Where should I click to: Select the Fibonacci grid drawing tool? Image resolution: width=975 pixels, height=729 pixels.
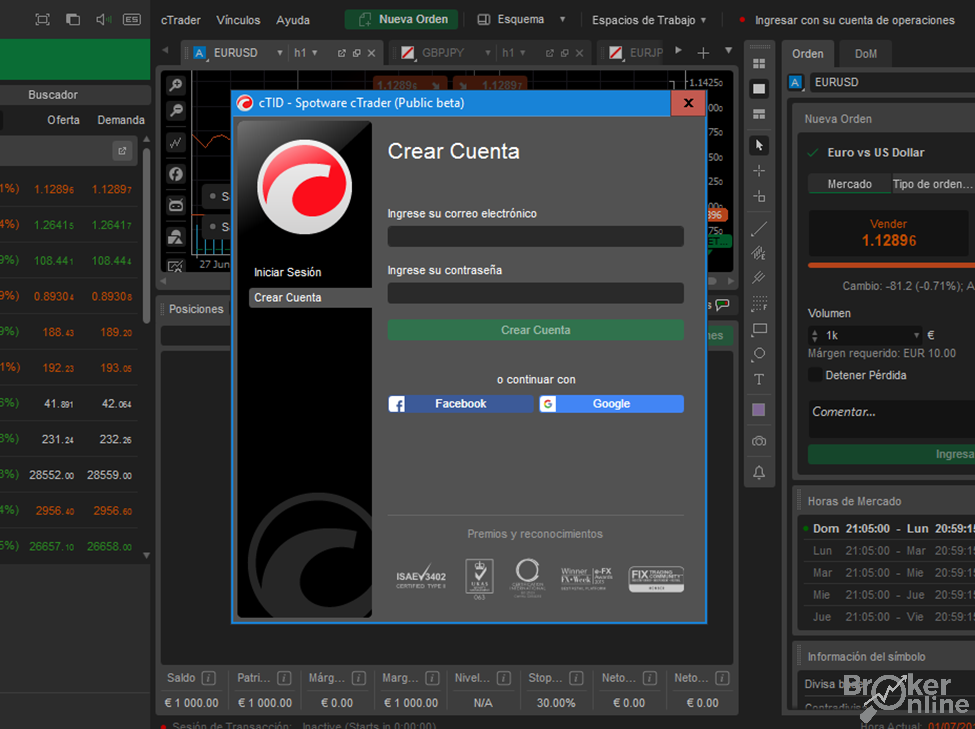tap(759, 303)
